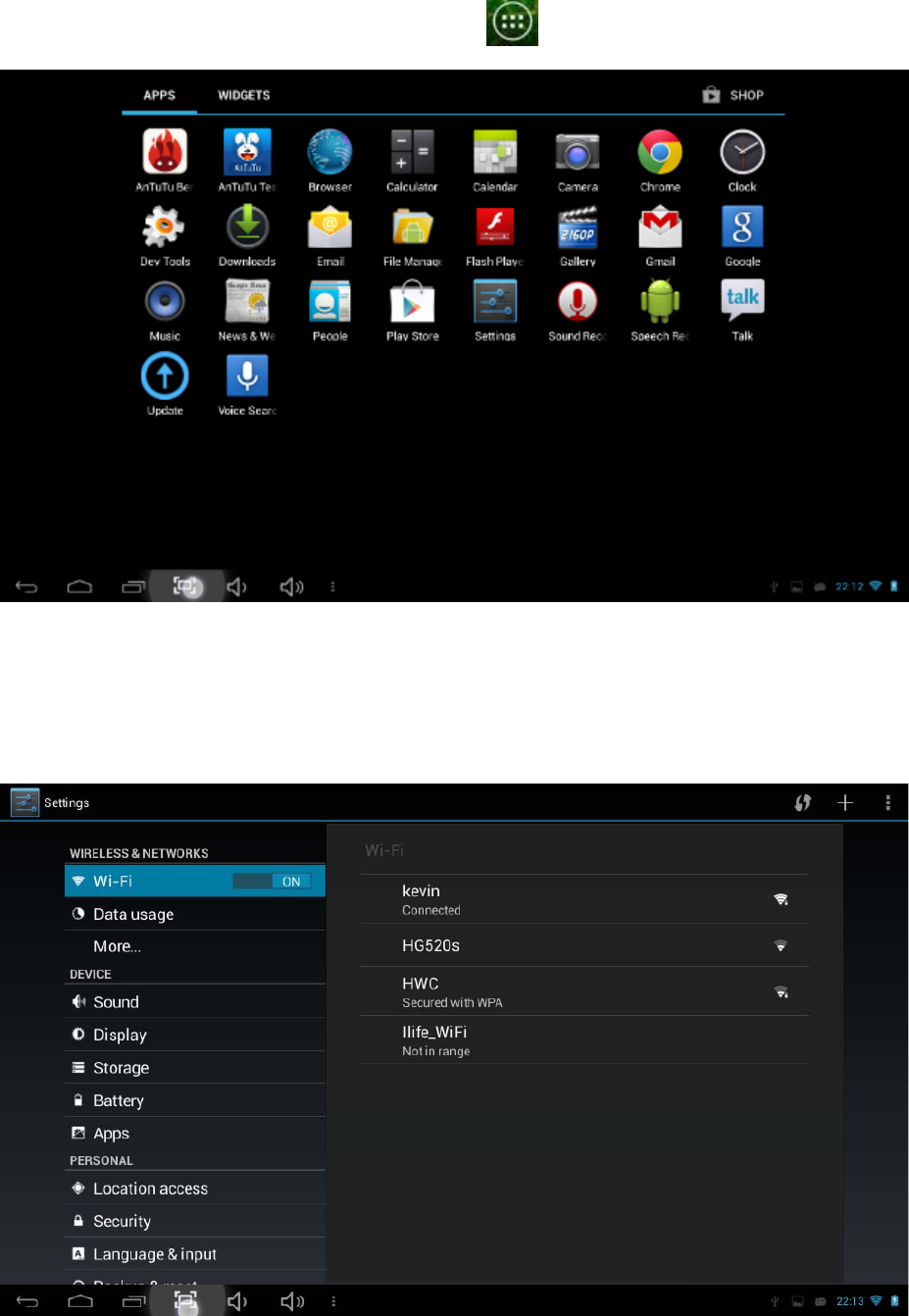Open Security settings

pyautogui.click(x=195, y=1221)
